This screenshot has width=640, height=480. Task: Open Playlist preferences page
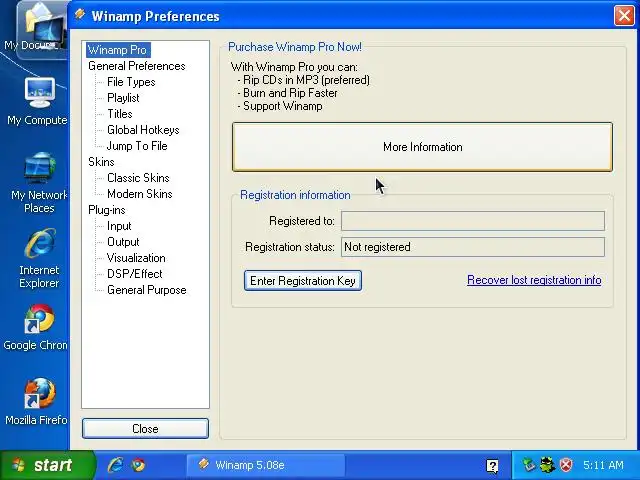pos(123,98)
